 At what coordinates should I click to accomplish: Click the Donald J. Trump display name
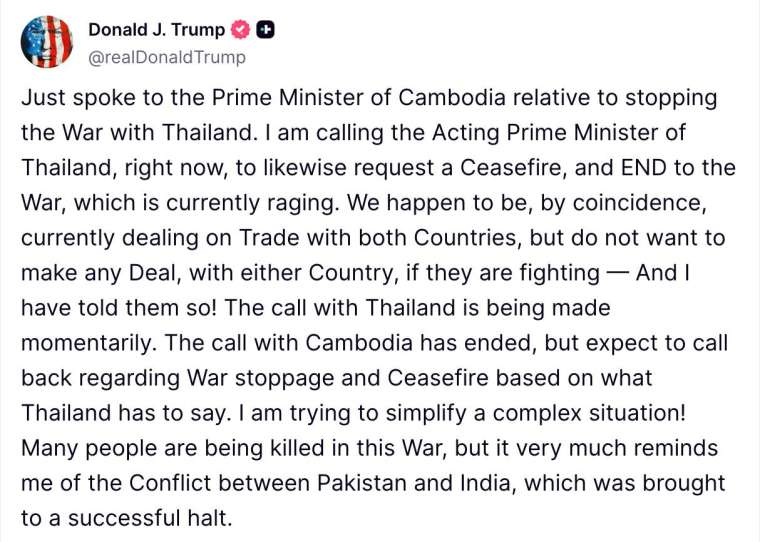(157, 30)
